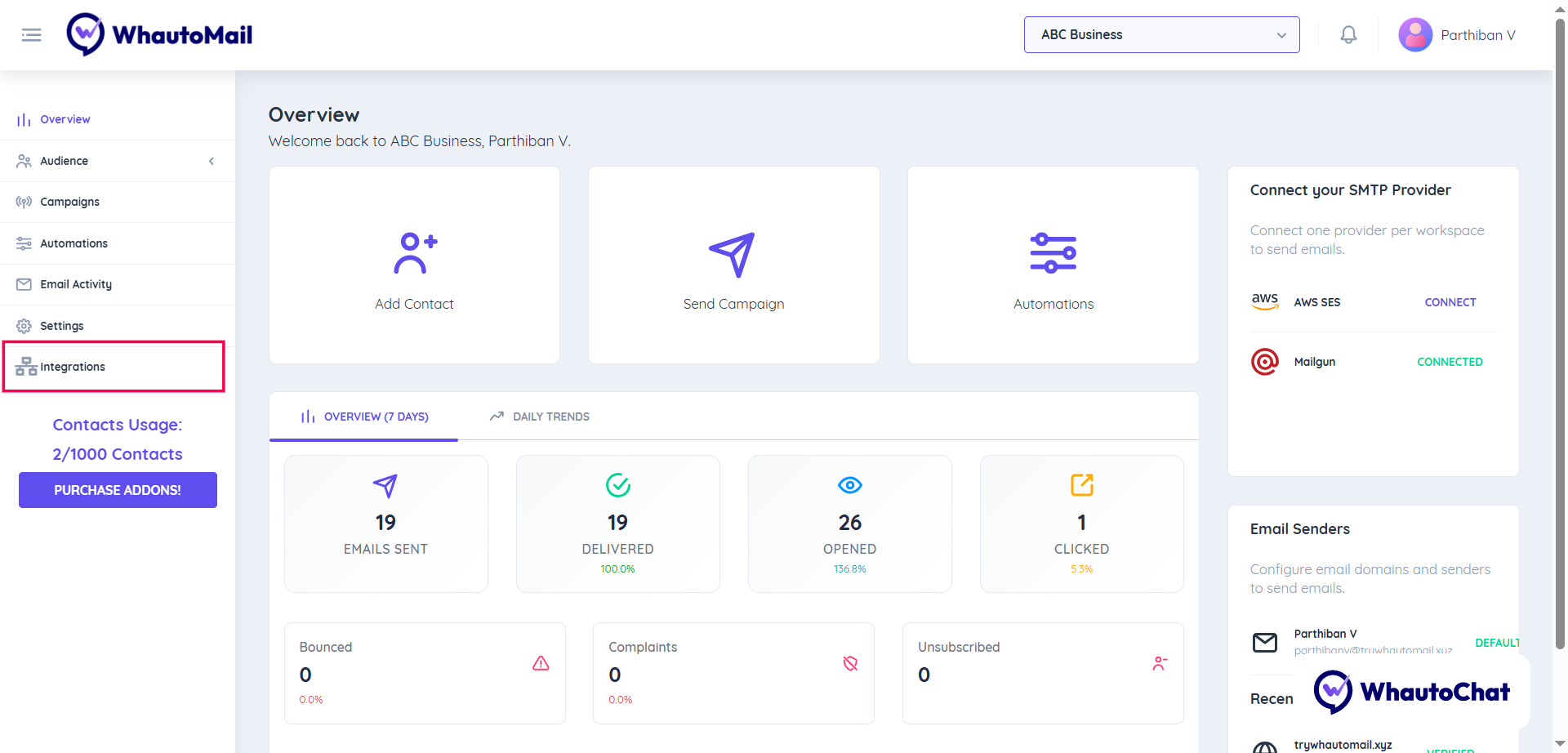Open the notifications bell
Viewport: 1568px width, 753px height.
[x=1348, y=35]
